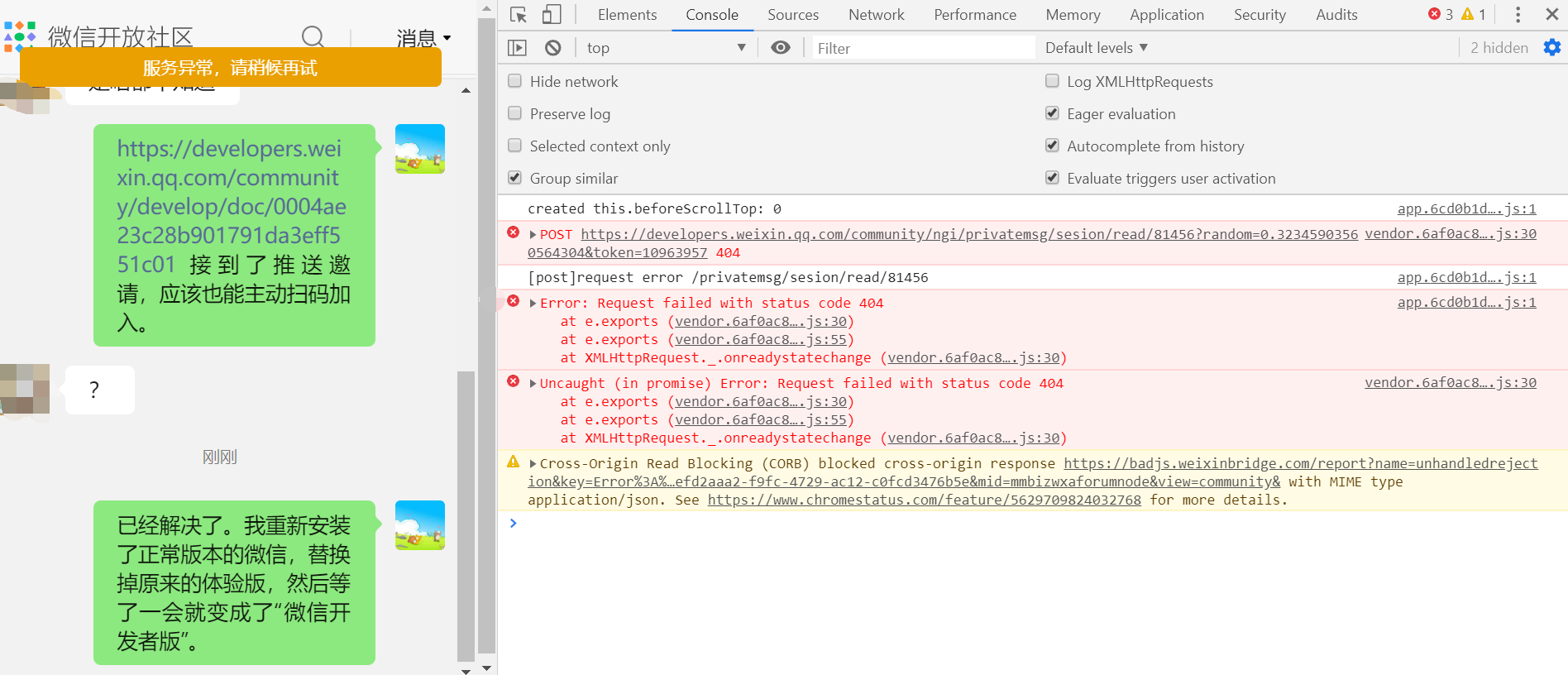Expand the POST request error entry
This screenshot has width=1568, height=675.
pyautogui.click(x=533, y=235)
